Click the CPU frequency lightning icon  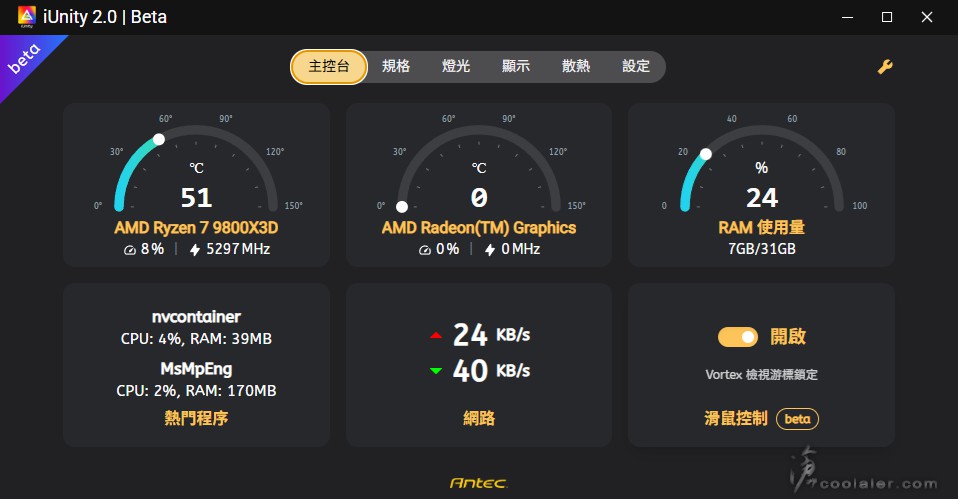click(x=194, y=249)
